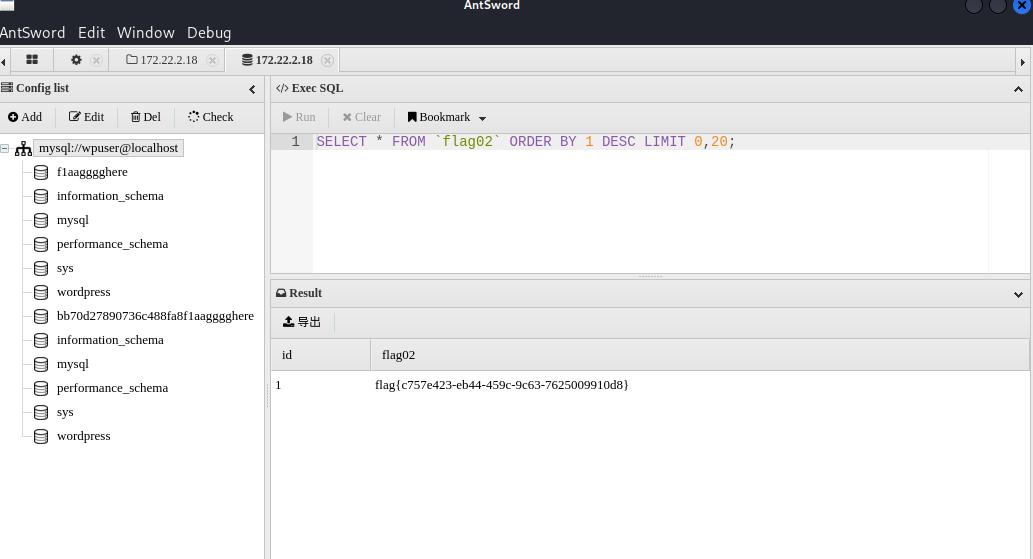Switch to the 172.22.2.18 file manager tab
The image size is (1033, 559).
[162, 60]
